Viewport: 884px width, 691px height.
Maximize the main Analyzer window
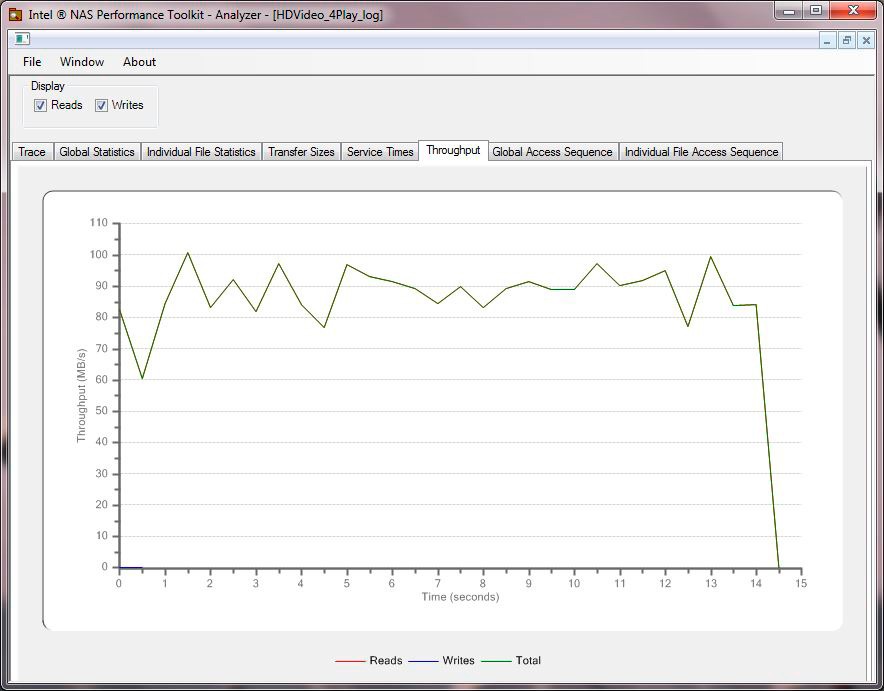tap(816, 11)
